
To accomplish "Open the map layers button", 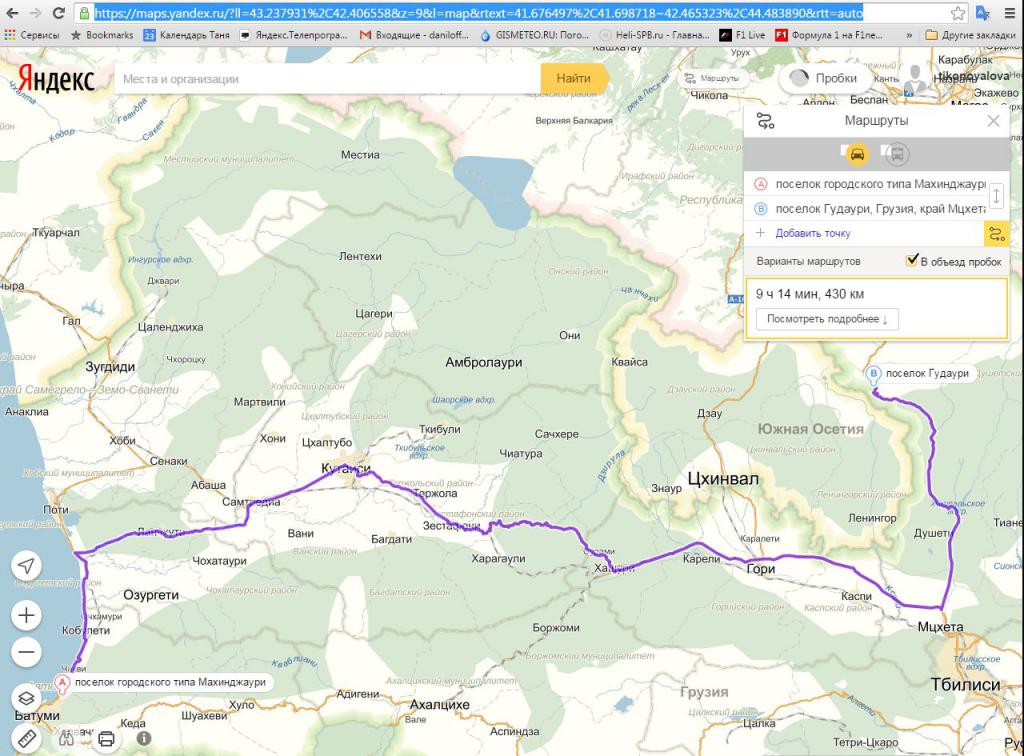I will coord(26,699).
